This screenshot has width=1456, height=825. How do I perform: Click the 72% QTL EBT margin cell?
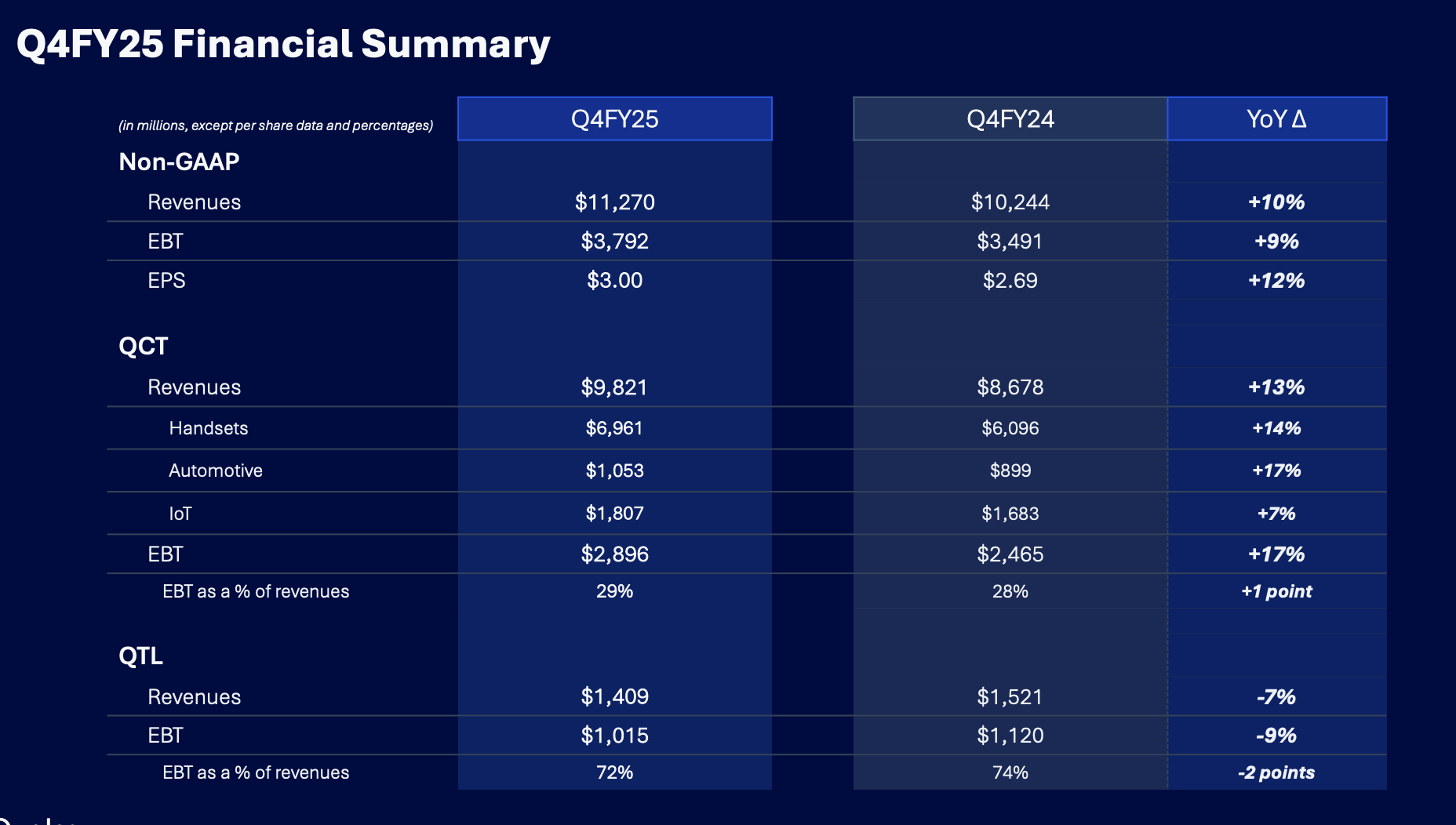click(614, 772)
